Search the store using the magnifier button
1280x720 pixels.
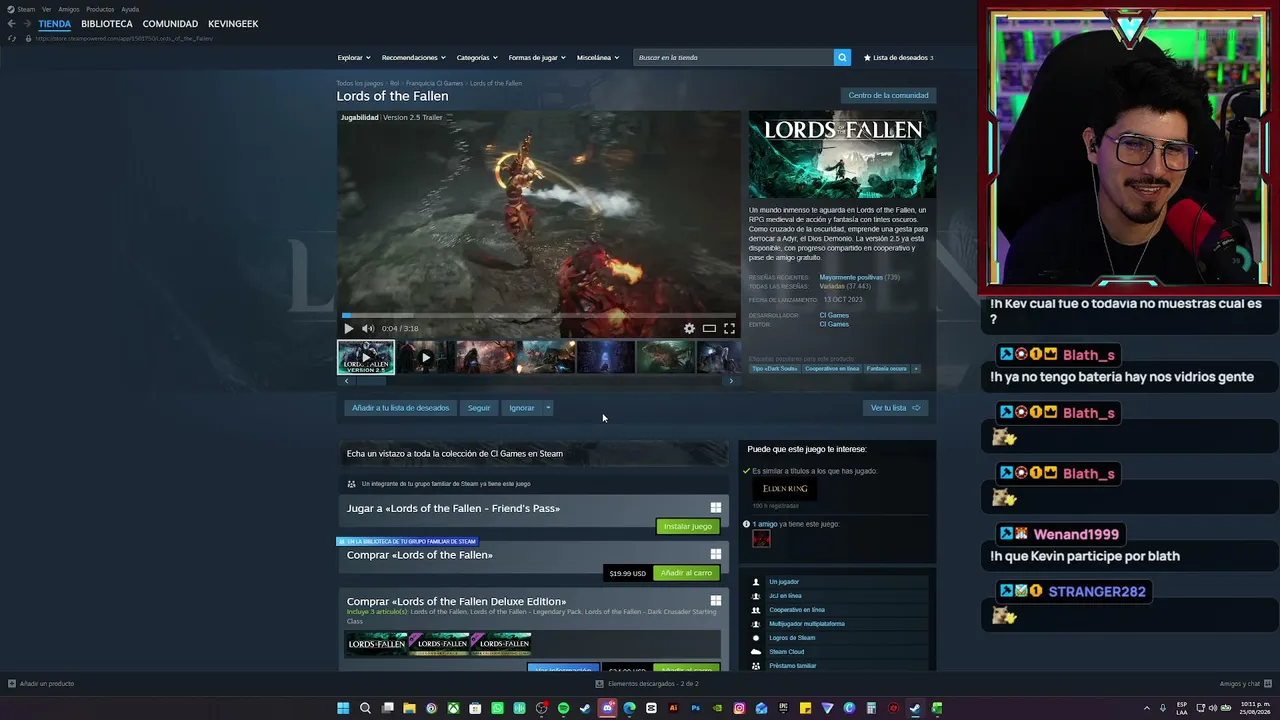coord(842,57)
